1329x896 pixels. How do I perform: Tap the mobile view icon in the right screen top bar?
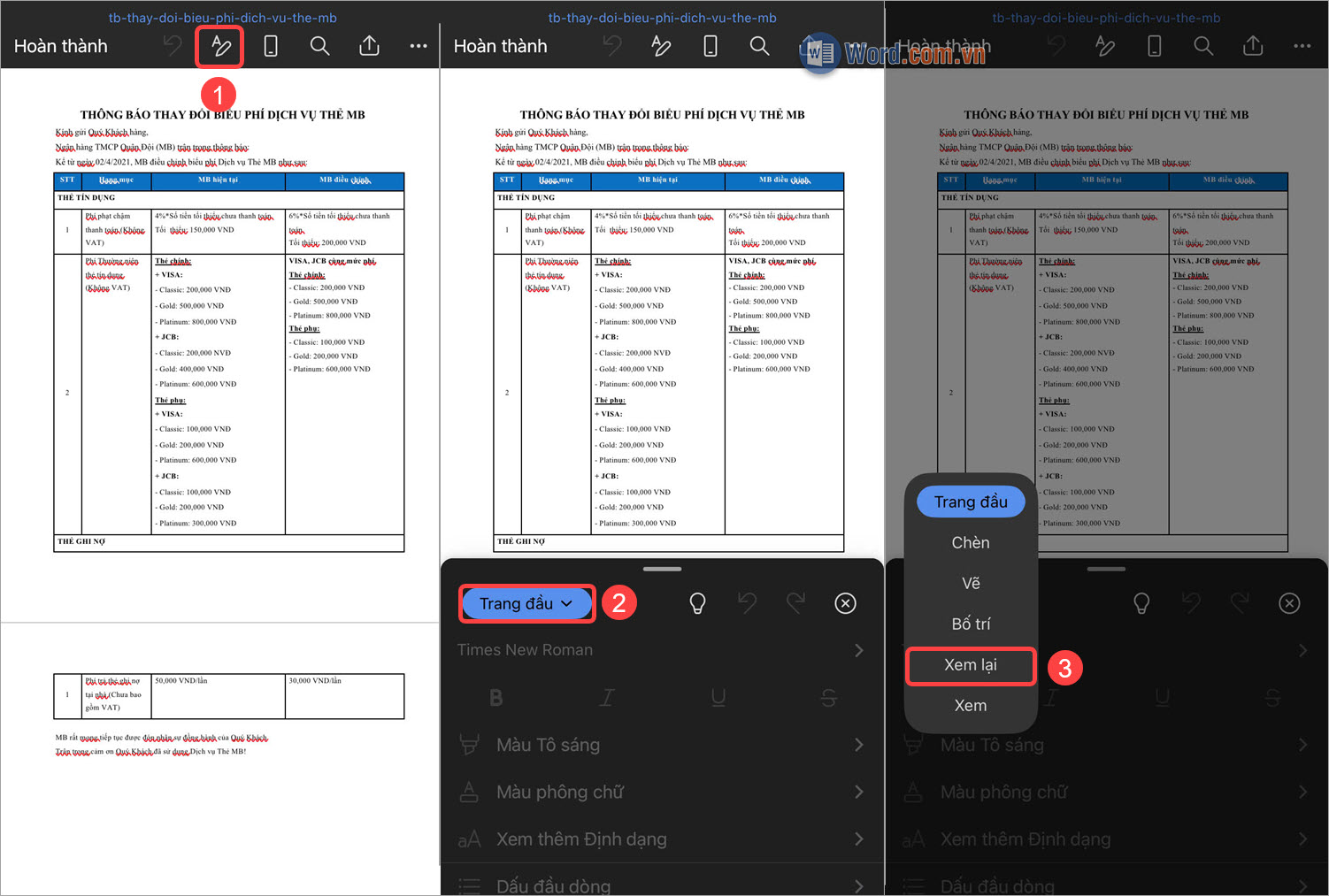(1155, 46)
